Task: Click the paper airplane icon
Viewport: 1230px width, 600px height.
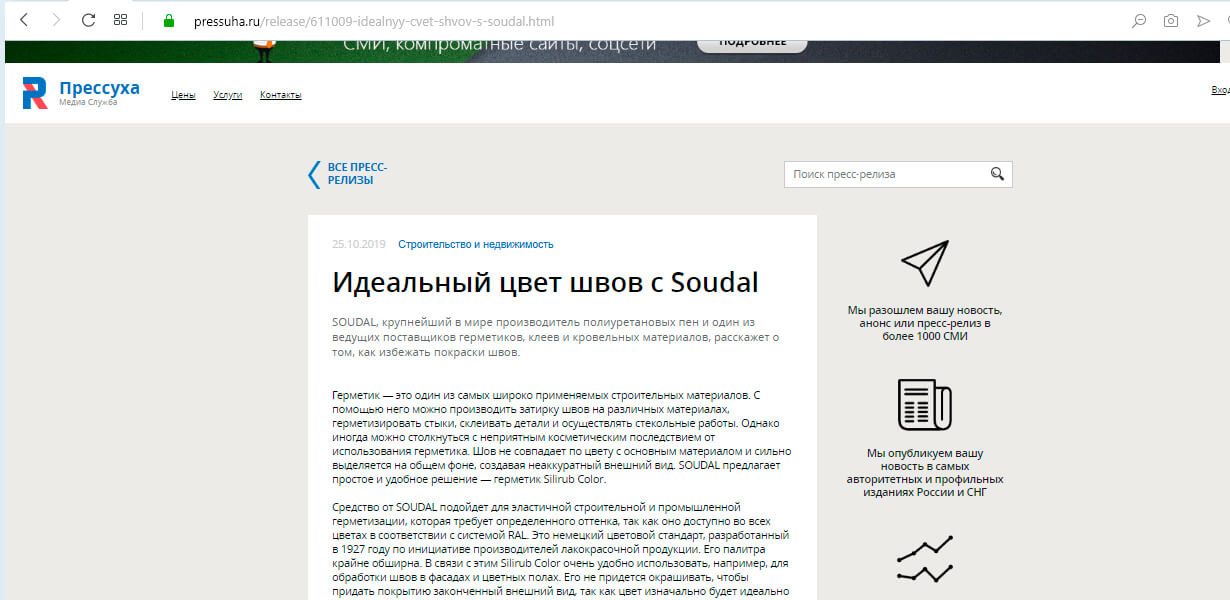Action: (924, 263)
